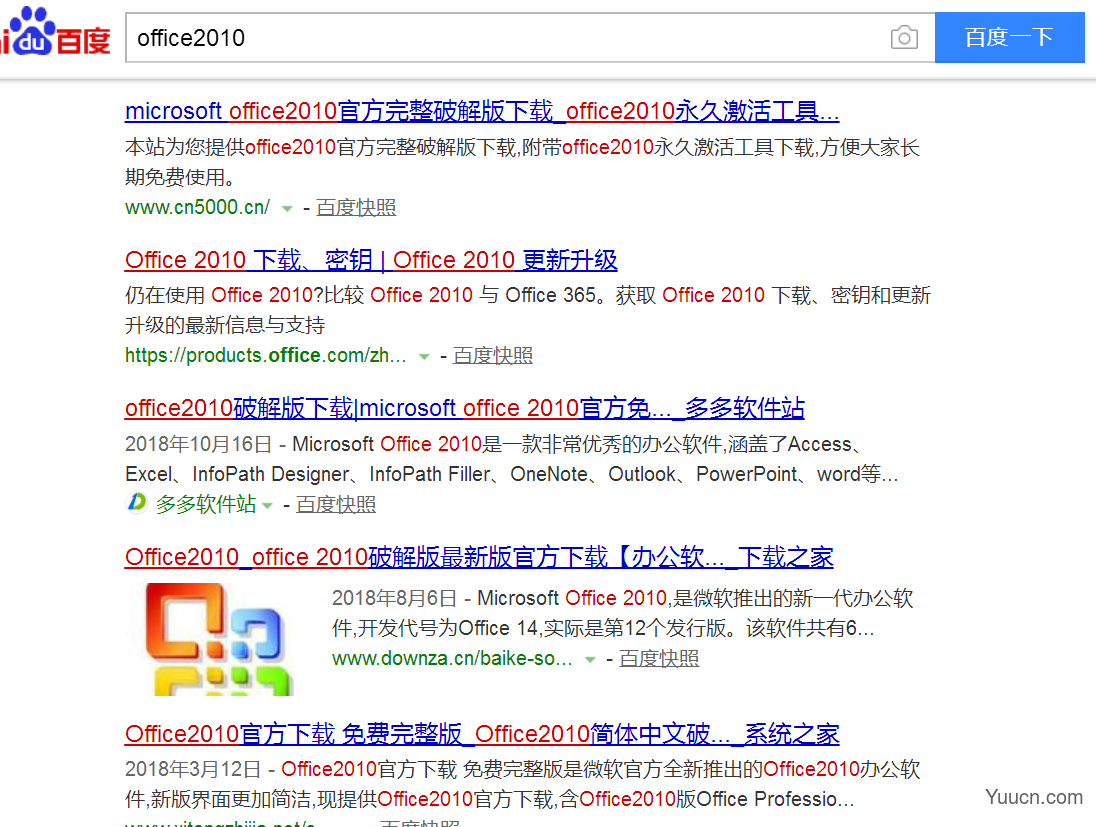This screenshot has width=1096, height=827.
Task: Click the 多多软件站 site favicon
Action: pyautogui.click(x=137, y=503)
